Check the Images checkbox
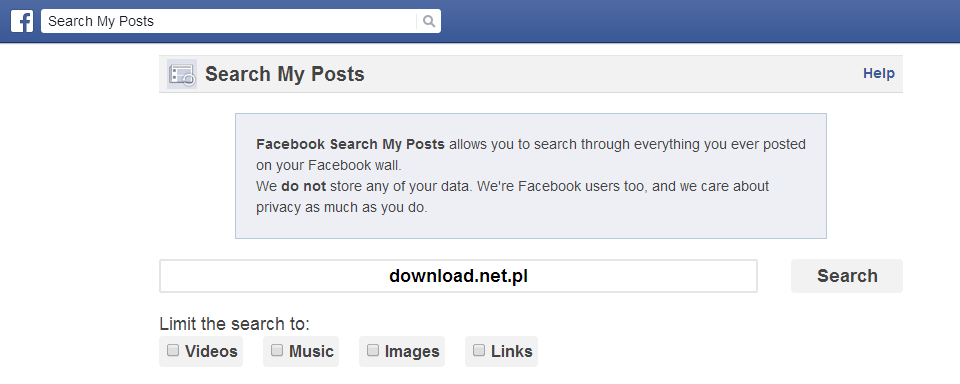Viewport: 960px width, 384px height. pyautogui.click(x=373, y=350)
